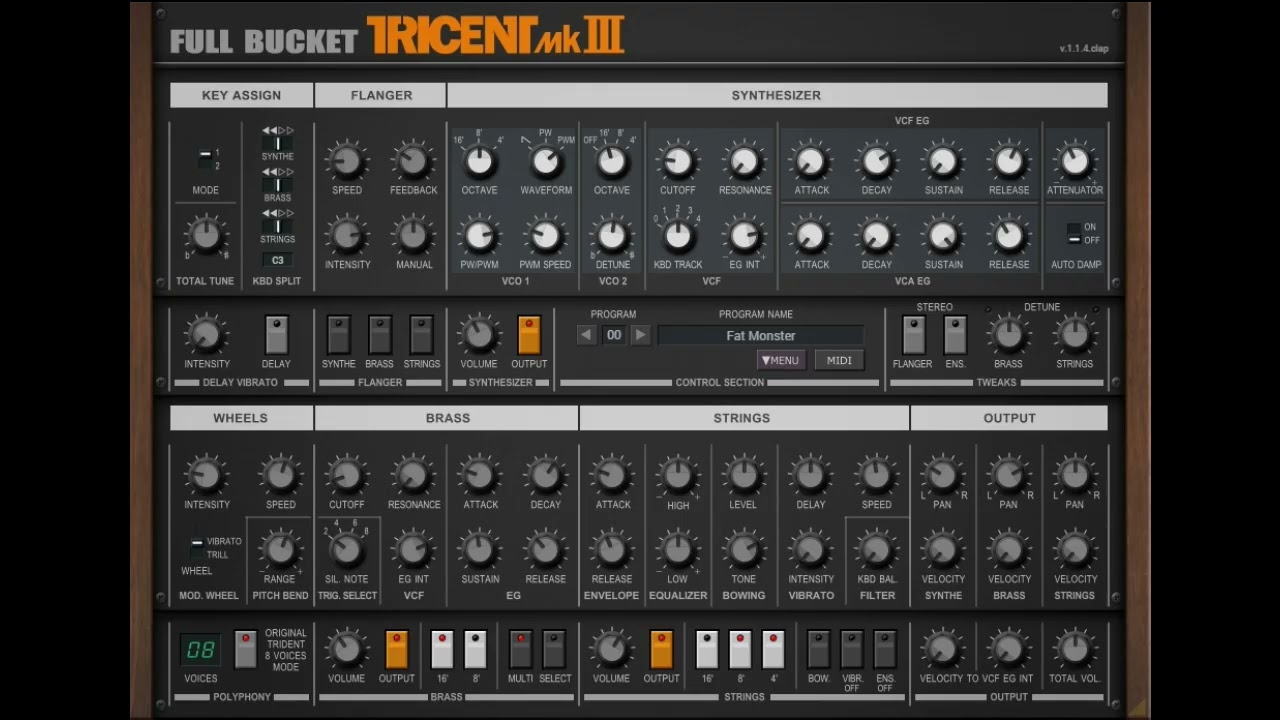Click the Synthesizer RESONANCE knob

(744, 161)
